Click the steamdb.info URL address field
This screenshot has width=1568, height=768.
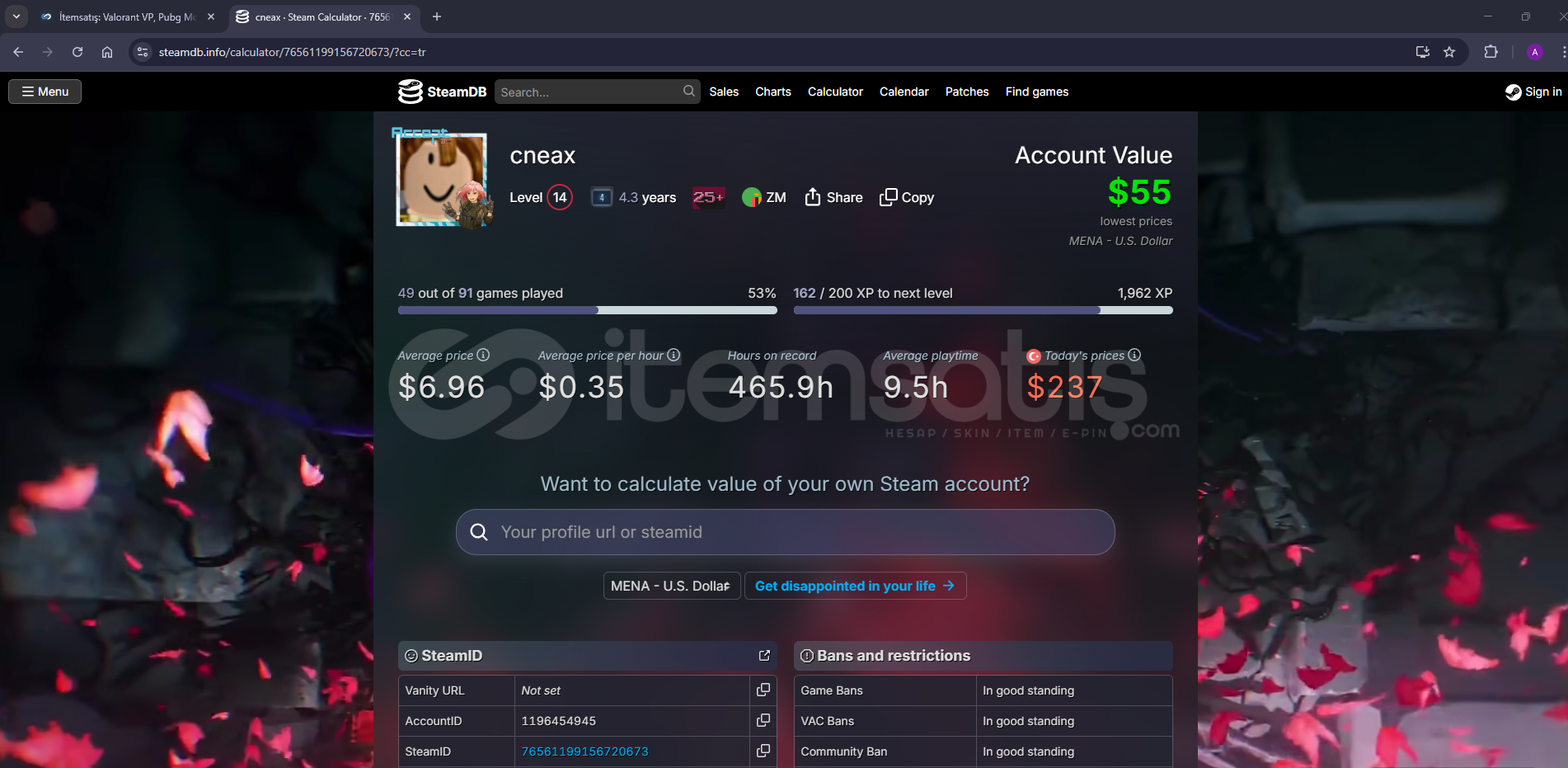click(292, 52)
